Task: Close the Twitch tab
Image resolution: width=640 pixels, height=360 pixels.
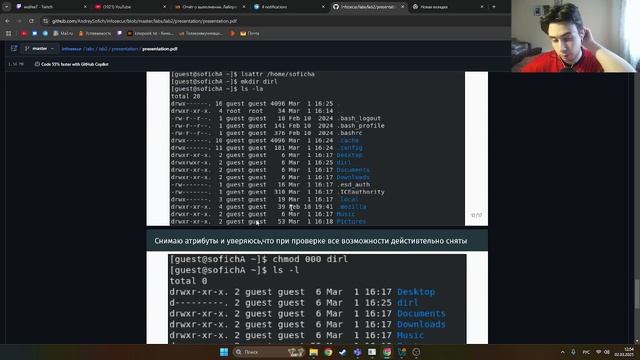Action: tap(85, 7)
